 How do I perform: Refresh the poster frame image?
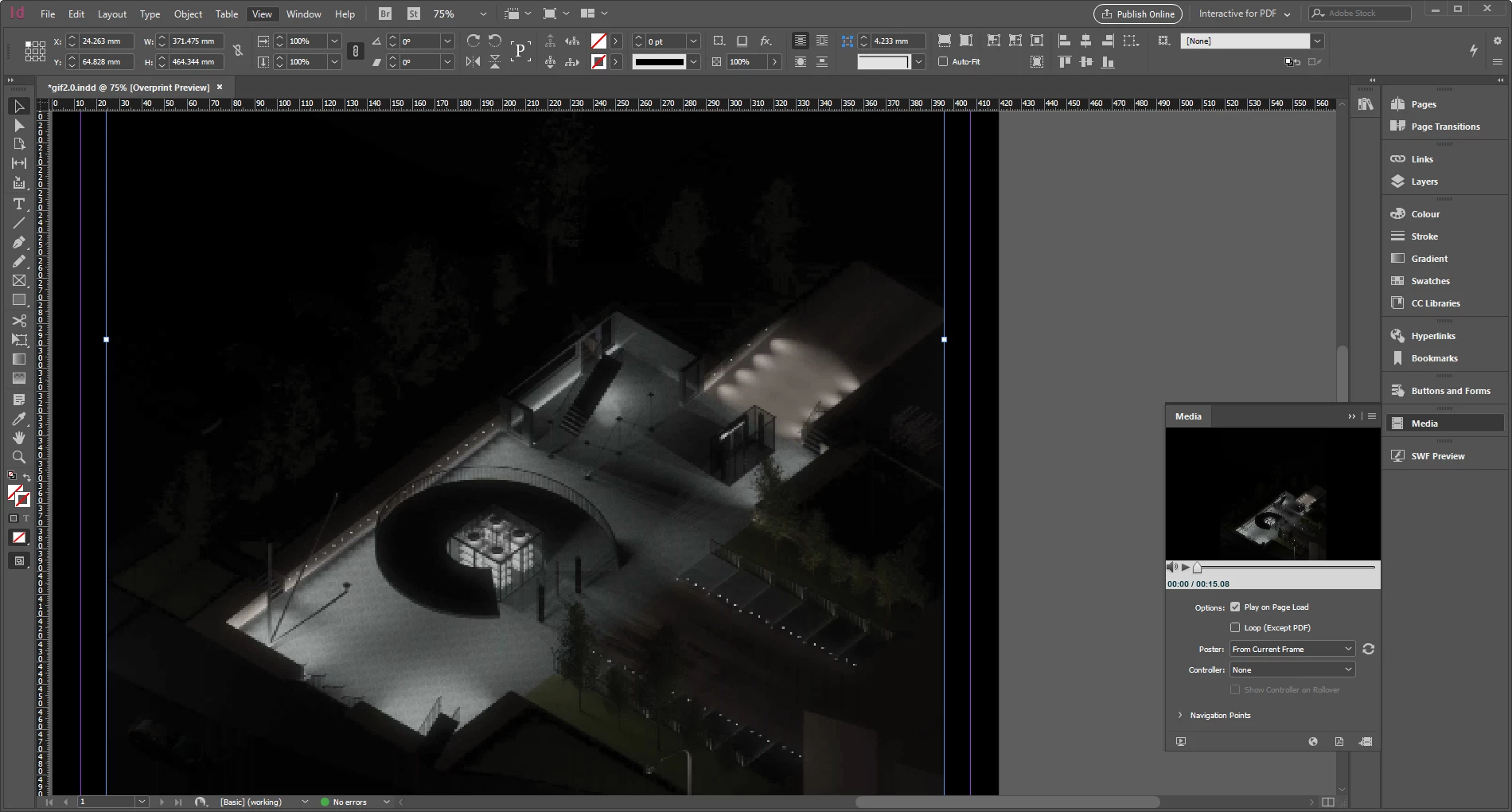(x=1369, y=649)
